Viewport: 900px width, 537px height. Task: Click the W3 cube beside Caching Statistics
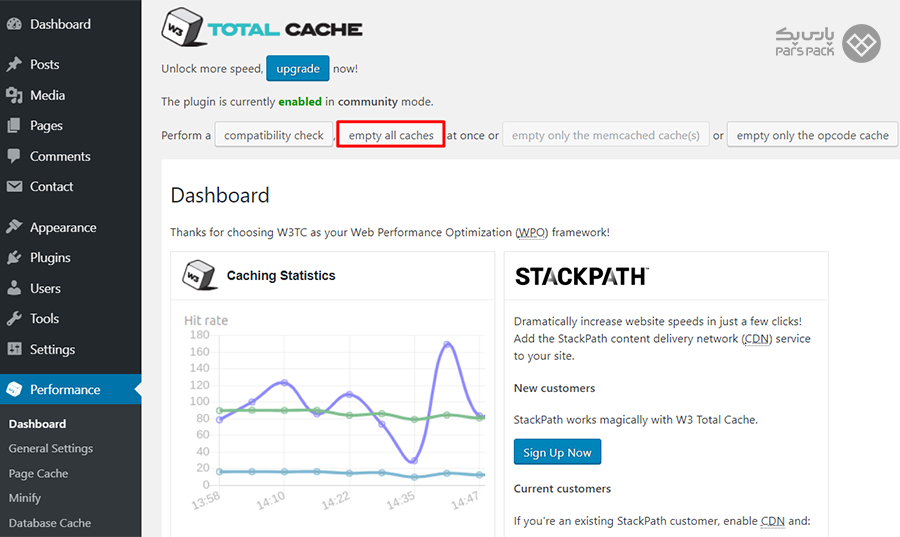pyautogui.click(x=199, y=275)
